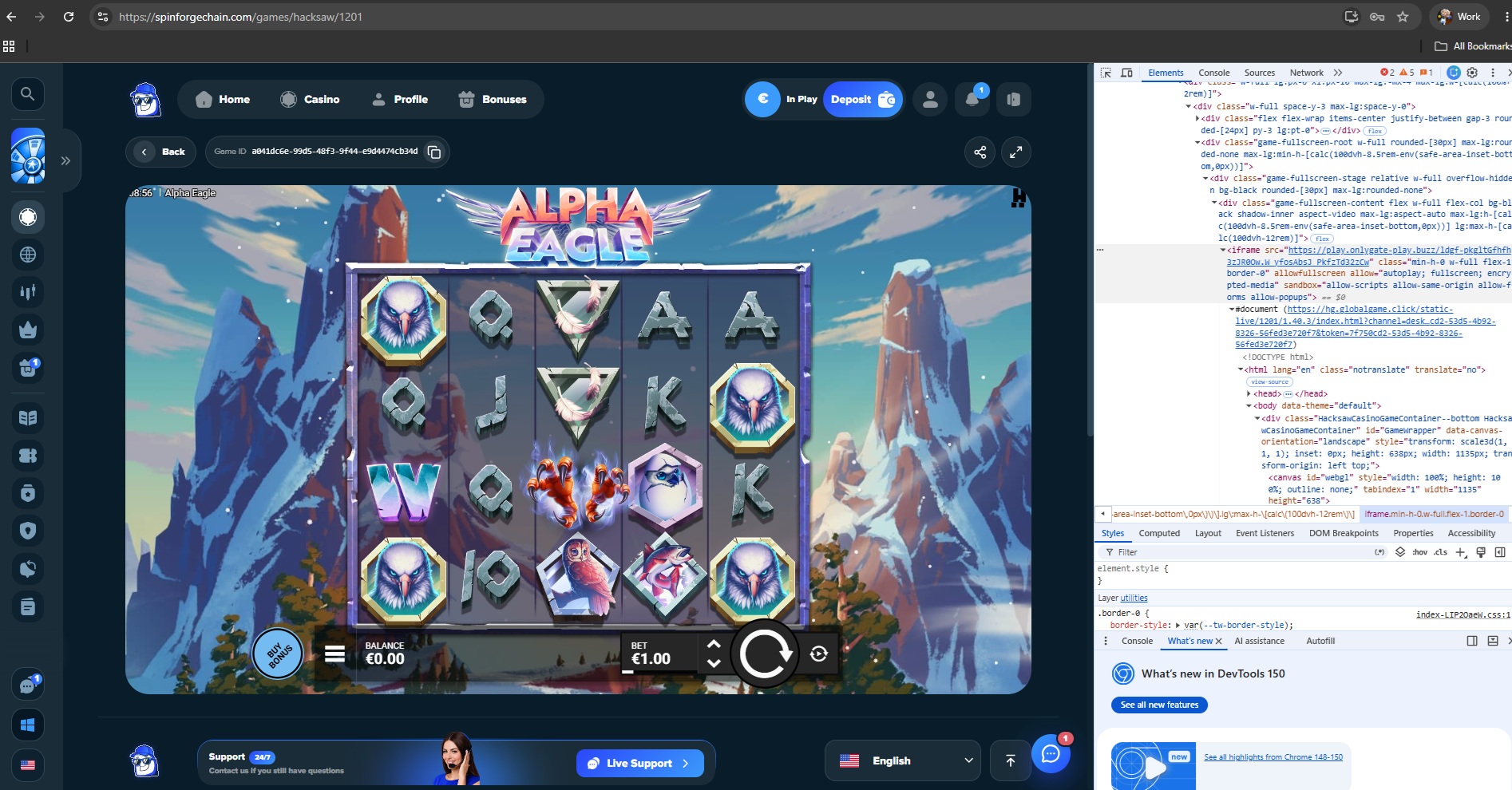Open the Event Listeners tab
1512x790 pixels.
pyautogui.click(x=1265, y=533)
